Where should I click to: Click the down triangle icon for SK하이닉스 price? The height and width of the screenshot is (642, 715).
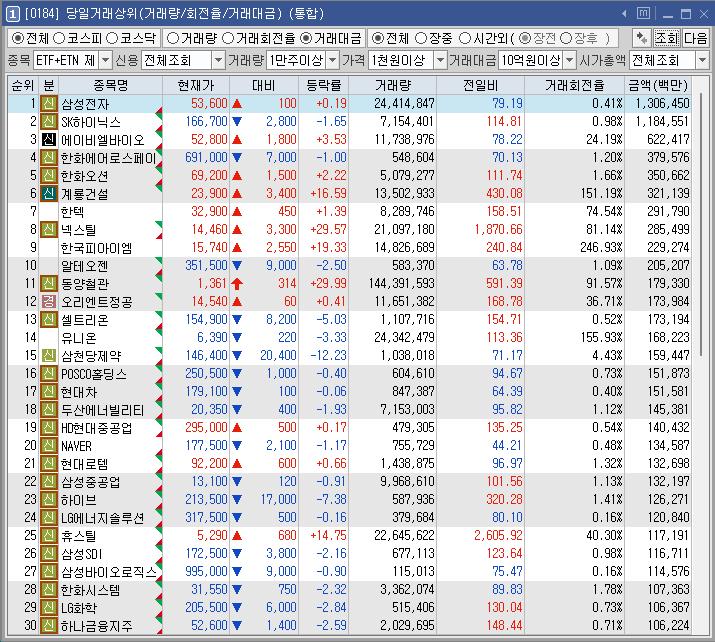point(237,121)
